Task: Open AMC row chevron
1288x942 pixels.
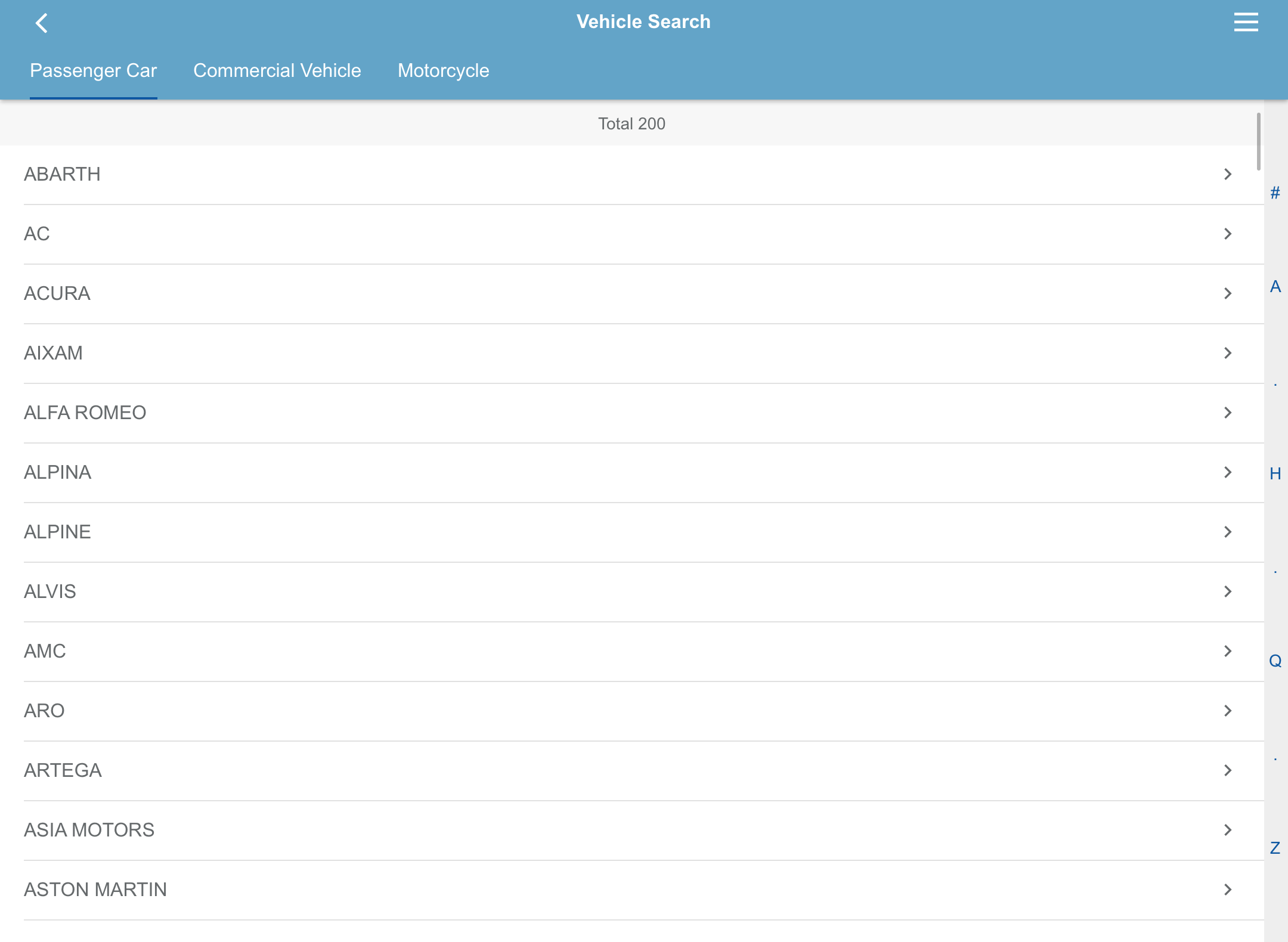Action: 1227,651
